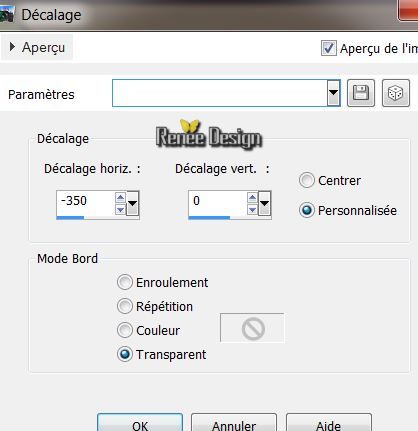The height and width of the screenshot is (431, 418).
Task: Click in the Décalage horiz. value field
Action: (85, 201)
